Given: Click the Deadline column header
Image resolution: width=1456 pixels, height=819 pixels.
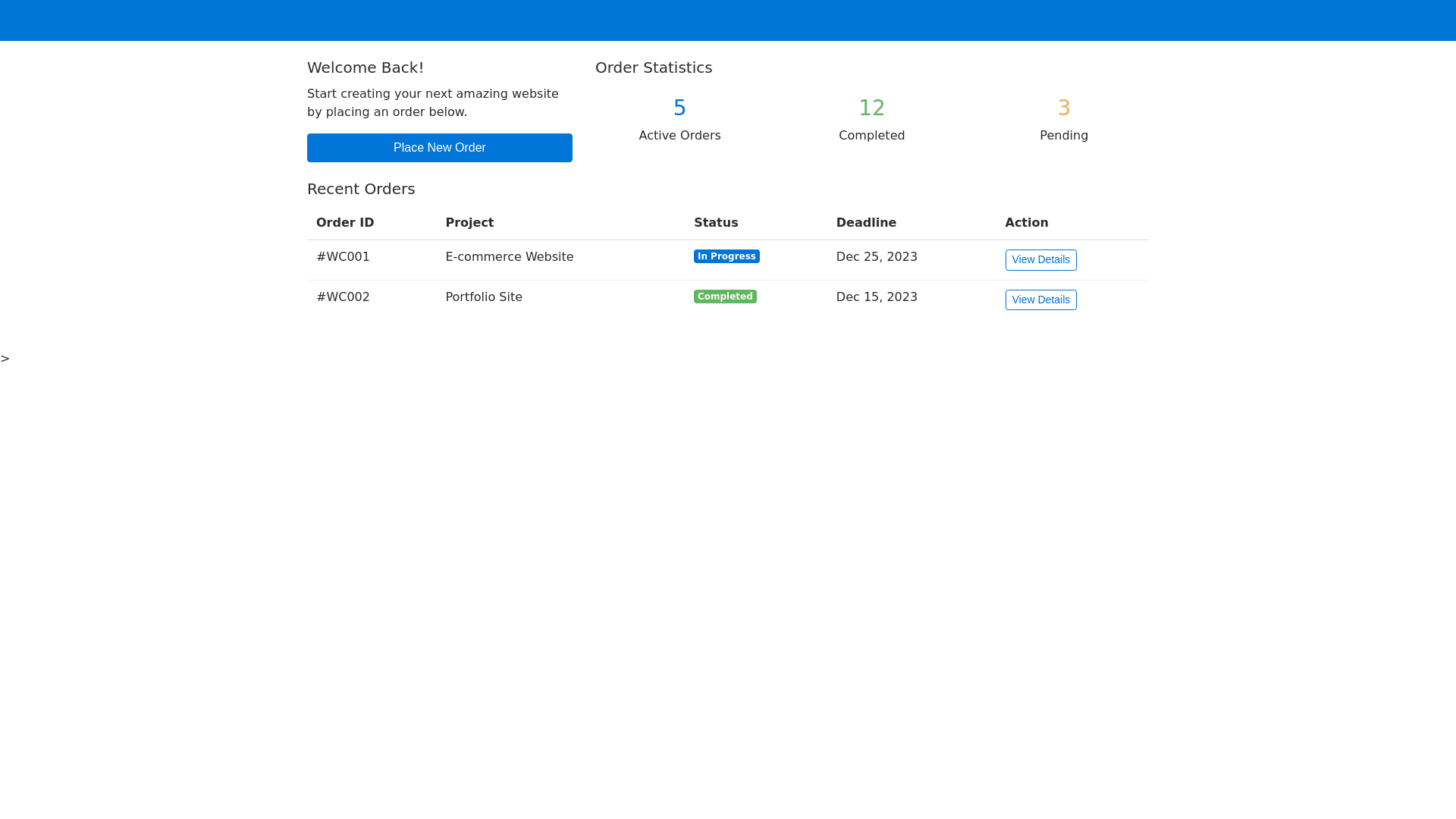Looking at the screenshot, I should click(x=866, y=223).
